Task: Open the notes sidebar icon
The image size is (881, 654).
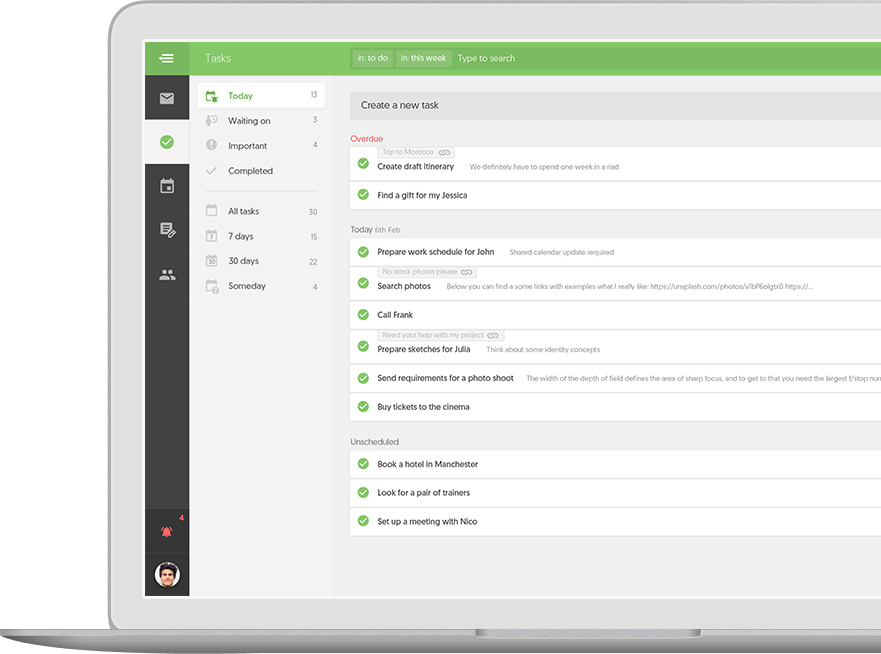Action: pyautogui.click(x=167, y=230)
